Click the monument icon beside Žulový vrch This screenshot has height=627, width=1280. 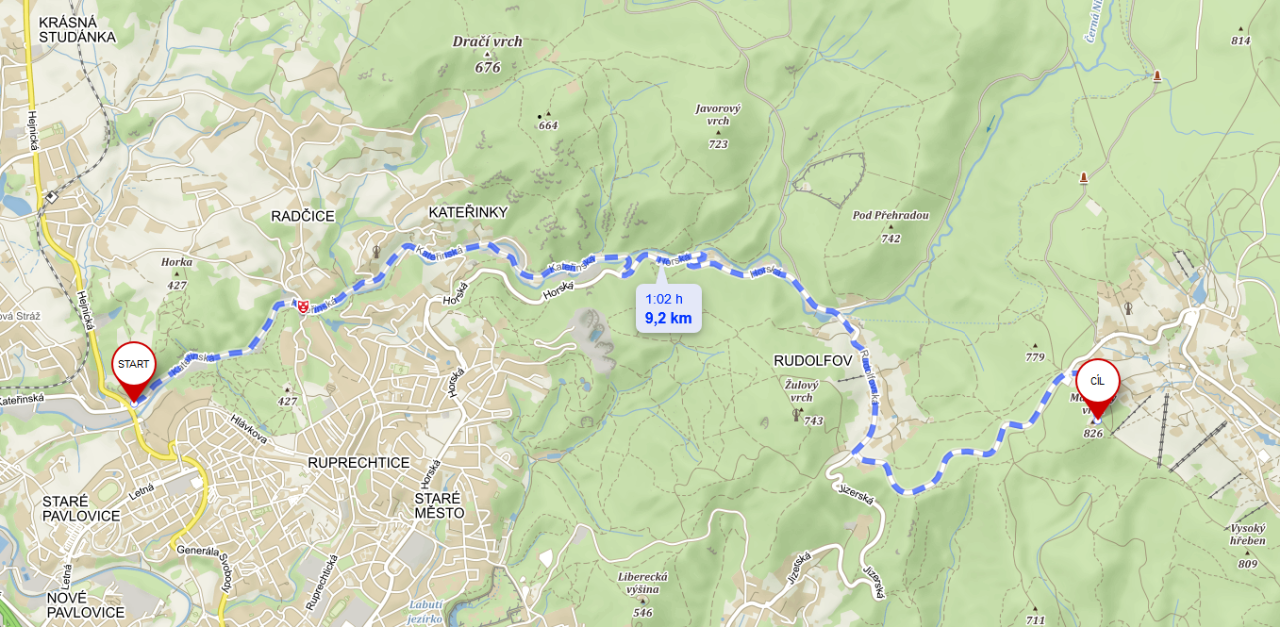(x=797, y=413)
